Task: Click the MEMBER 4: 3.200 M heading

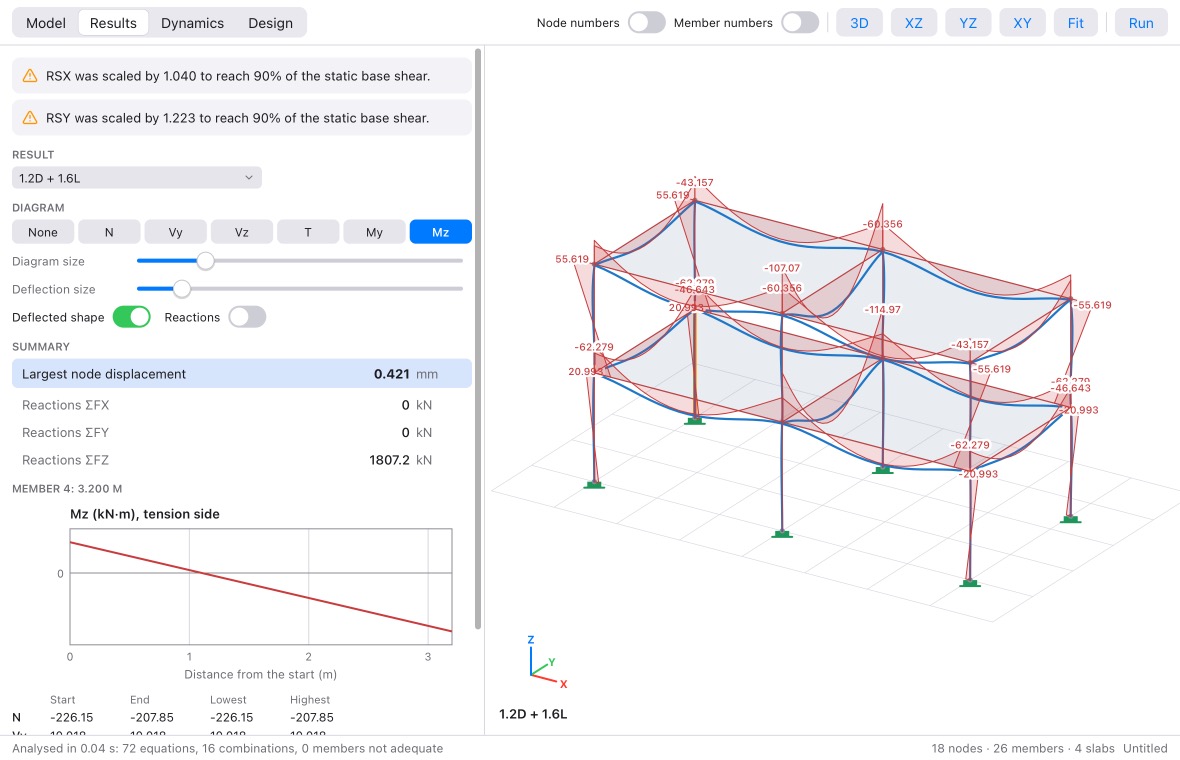Action: [x=67, y=489]
